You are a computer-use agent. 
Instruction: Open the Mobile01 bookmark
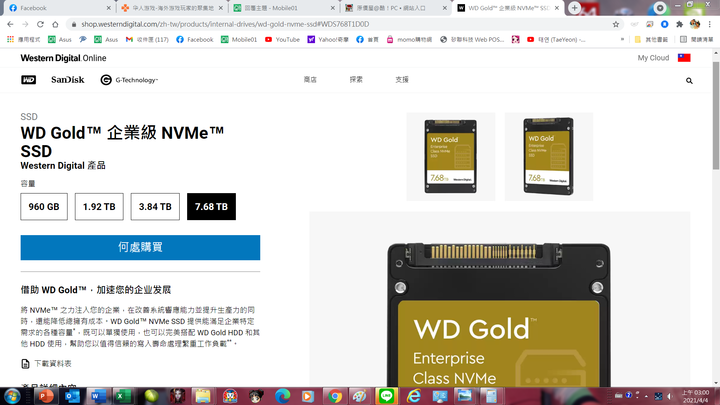(239, 39)
